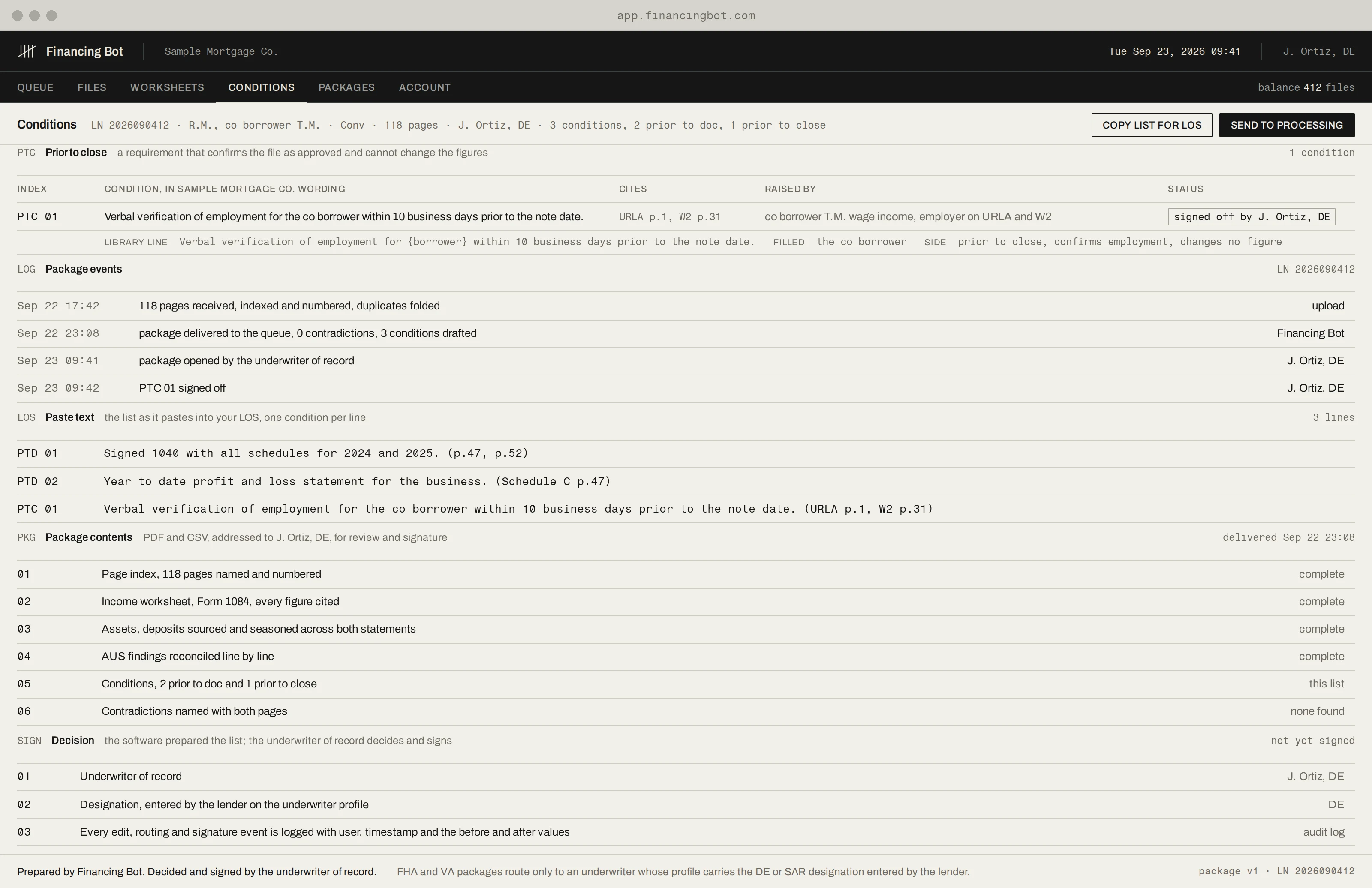Click the 'balance 412 files' indicator

pyautogui.click(x=1306, y=87)
